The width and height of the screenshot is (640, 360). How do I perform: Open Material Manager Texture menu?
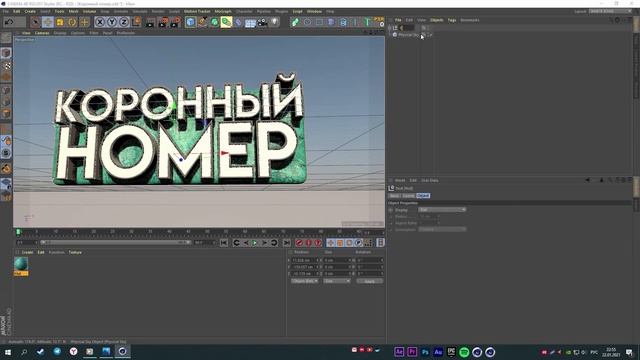pos(75,252)
